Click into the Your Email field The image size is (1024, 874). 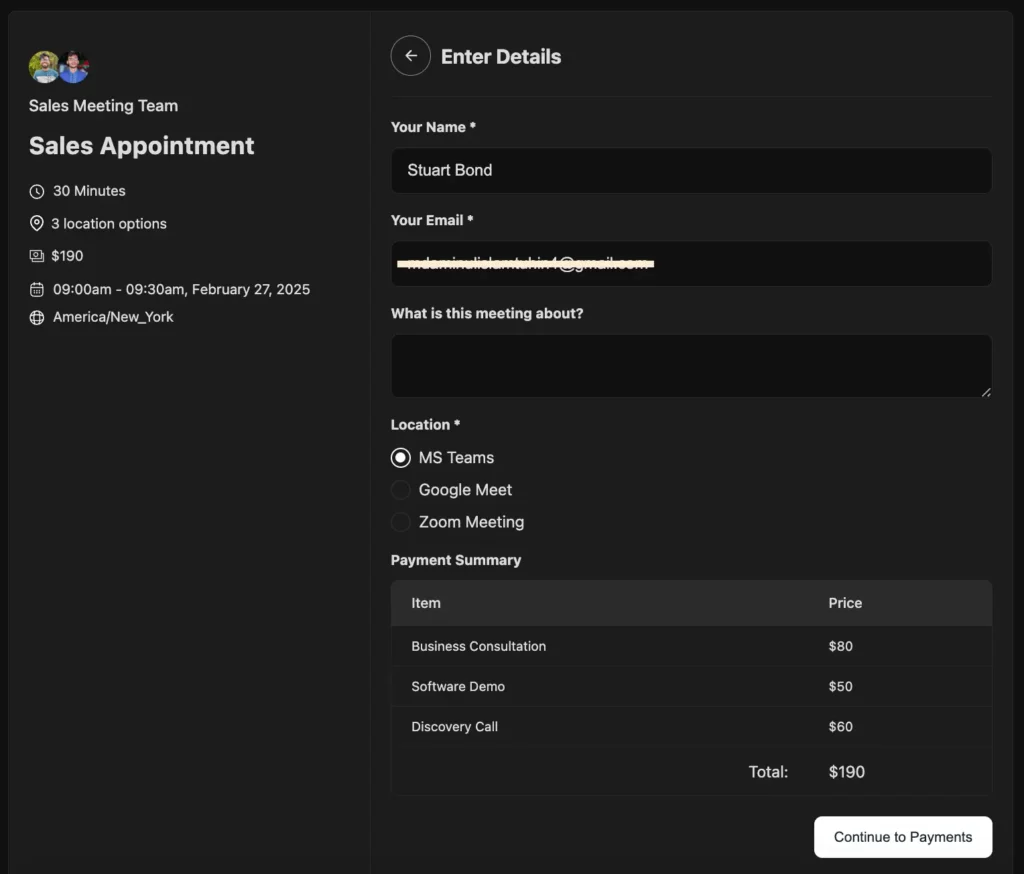(691, 264)
